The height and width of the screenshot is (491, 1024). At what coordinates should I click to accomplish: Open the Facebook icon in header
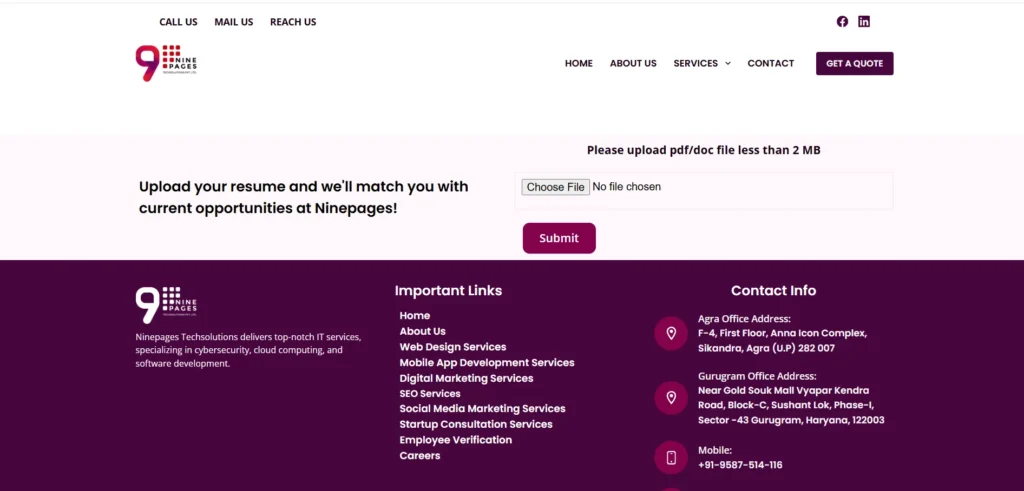842,22
